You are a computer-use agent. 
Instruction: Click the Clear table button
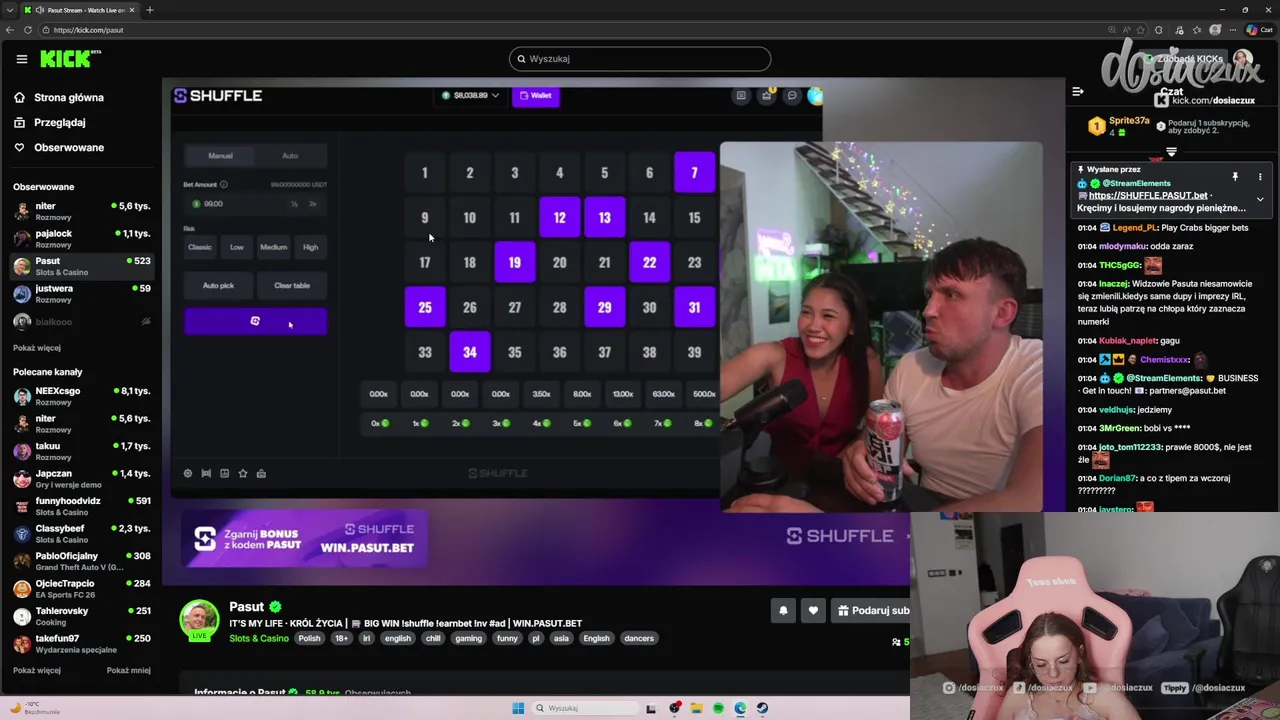(292, 285)
